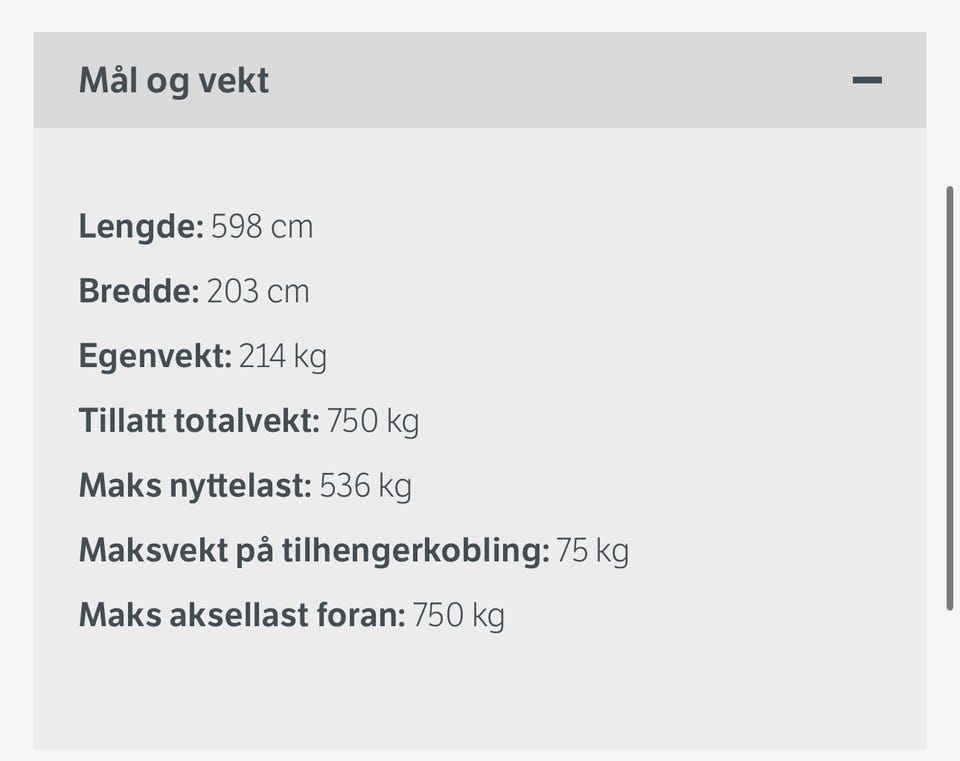Click the '750 kg' axle load value
The image size is (960, 761).
pyautogui.click(x=459, y=615)
